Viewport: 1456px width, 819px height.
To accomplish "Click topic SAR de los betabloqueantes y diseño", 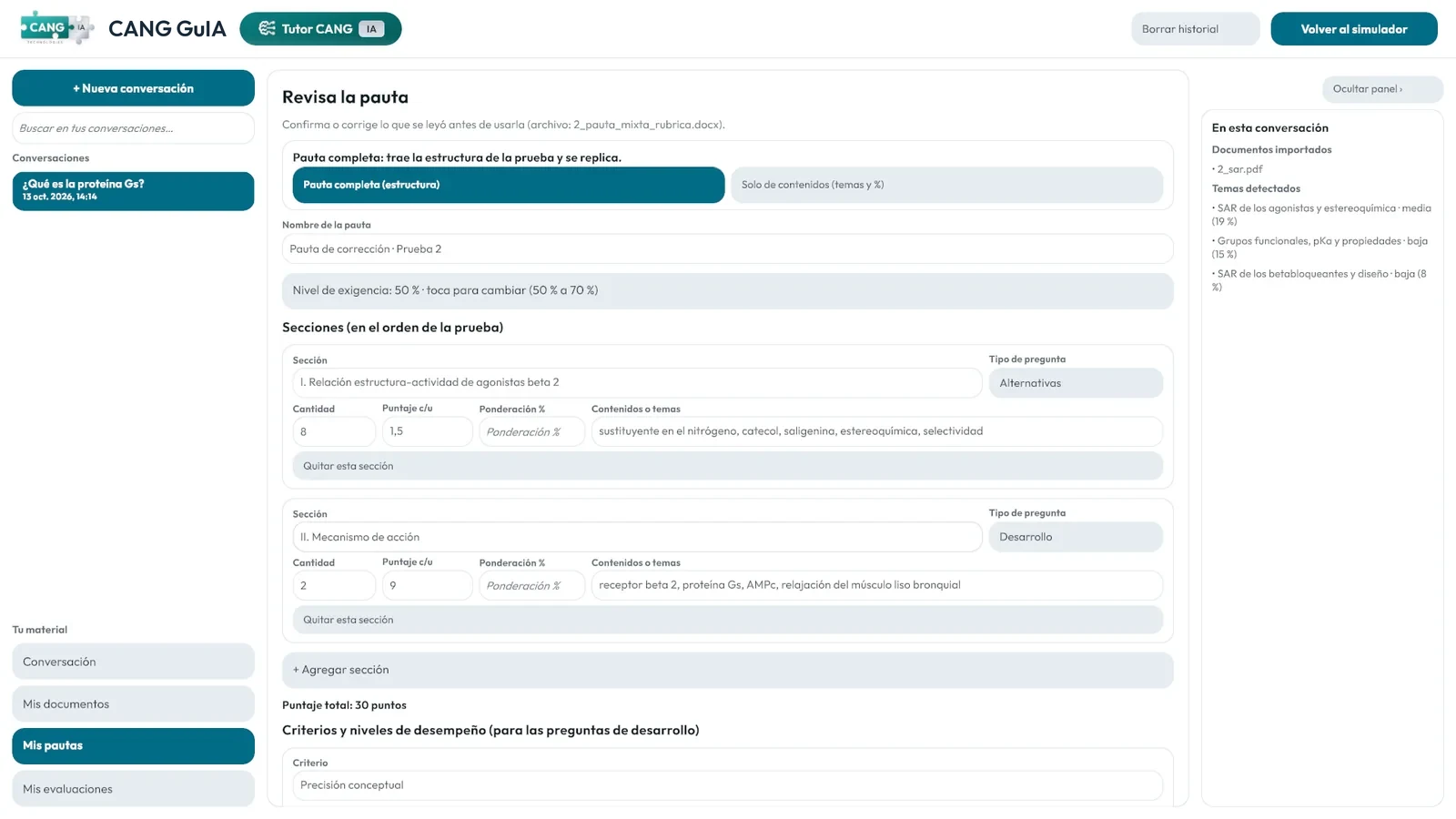I will tap(1319, 280).
